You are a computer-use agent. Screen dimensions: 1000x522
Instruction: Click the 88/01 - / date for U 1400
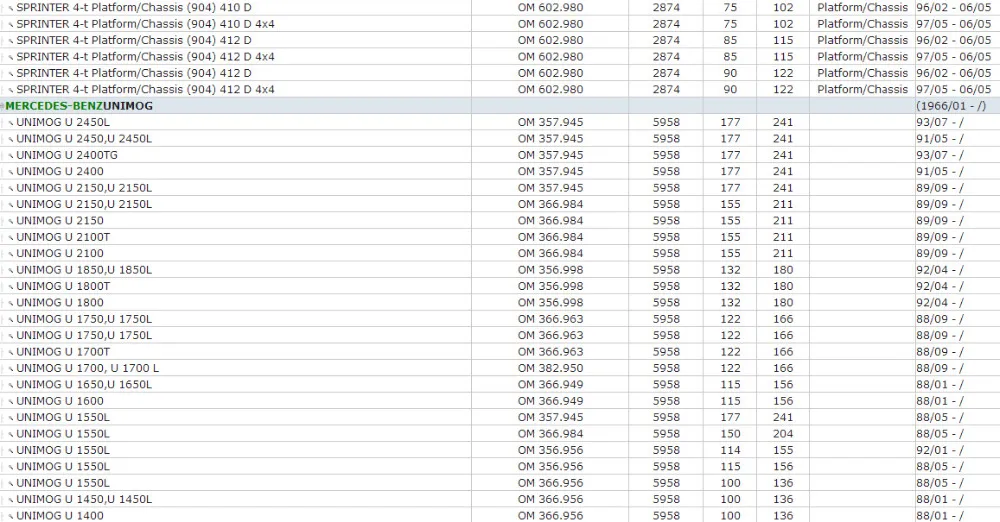[x=939, y=516]
